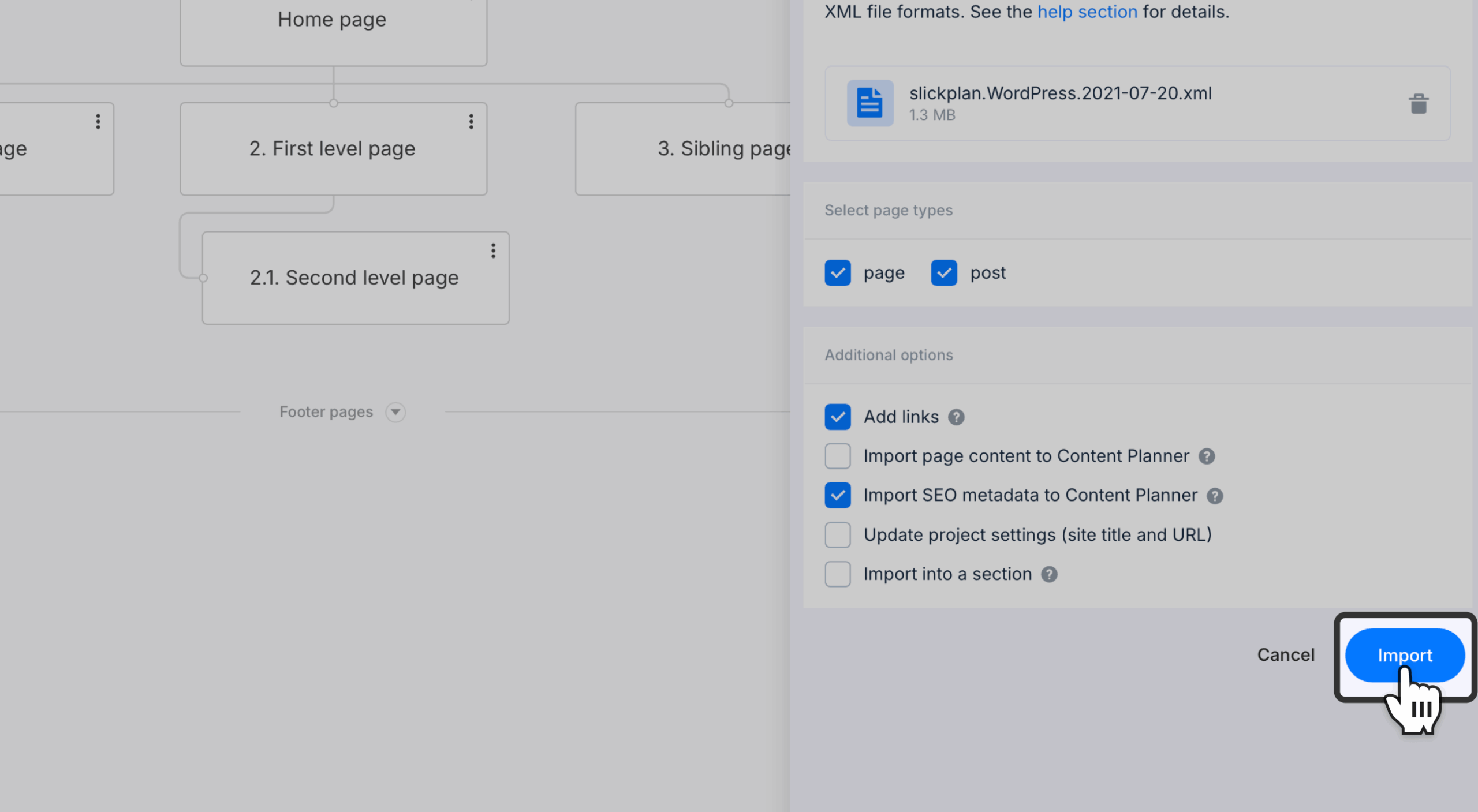Click the Import button
This screenshot has width=1478, height=812.
[x=1405, y=655]
